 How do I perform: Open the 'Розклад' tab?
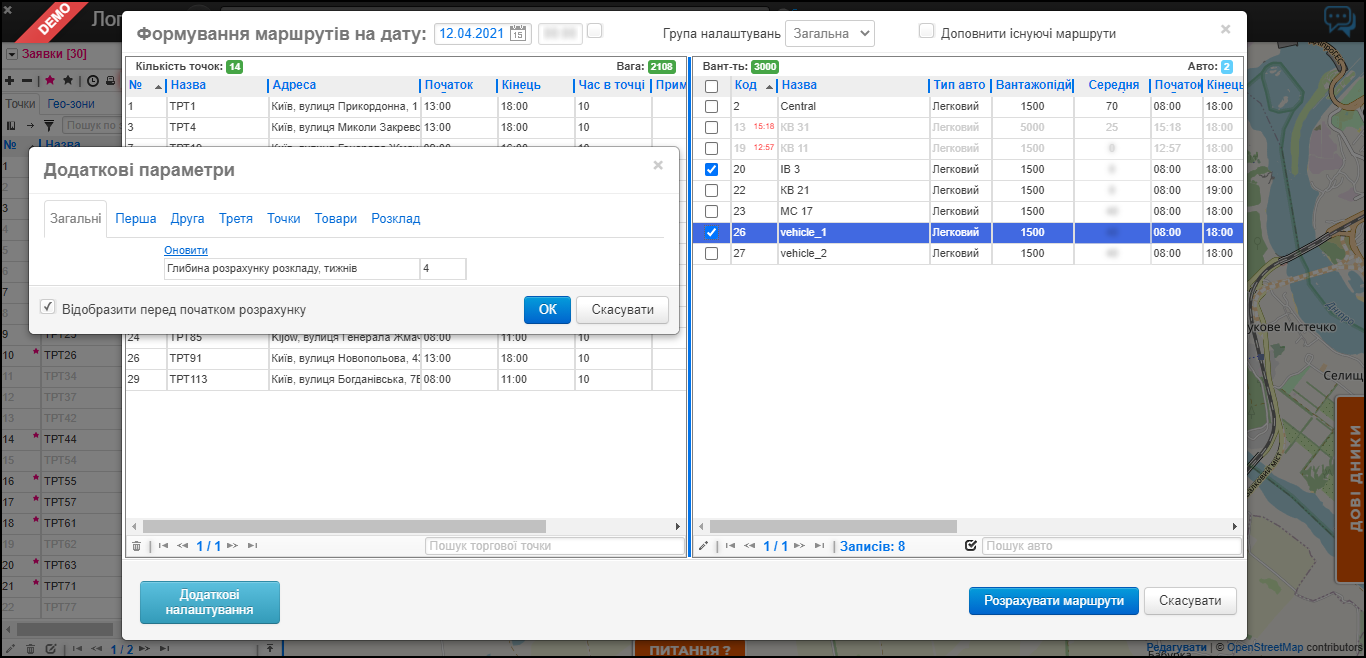tap(395, 219)
